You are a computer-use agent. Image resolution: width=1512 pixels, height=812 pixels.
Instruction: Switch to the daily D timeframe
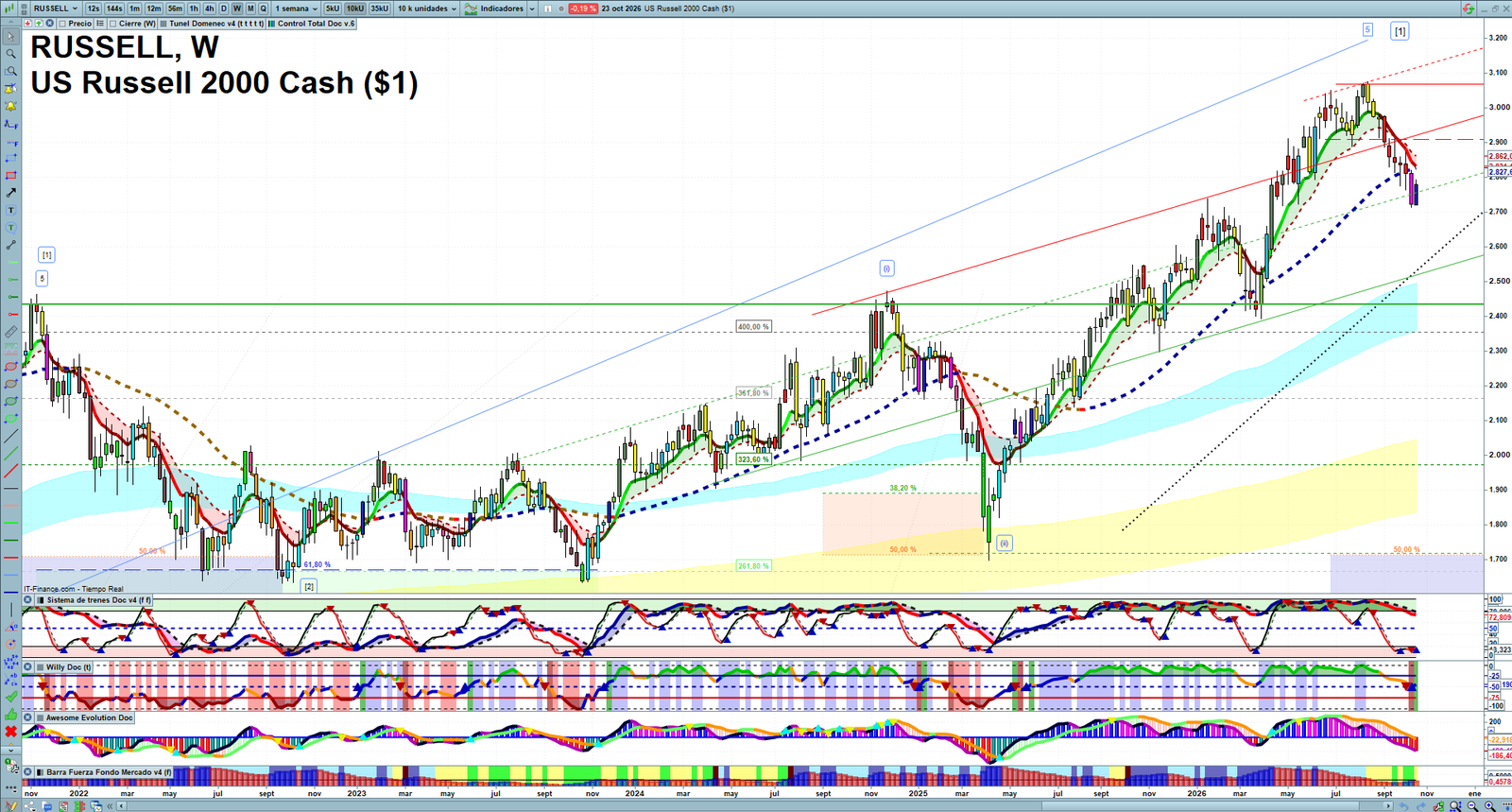coord(224,9)
